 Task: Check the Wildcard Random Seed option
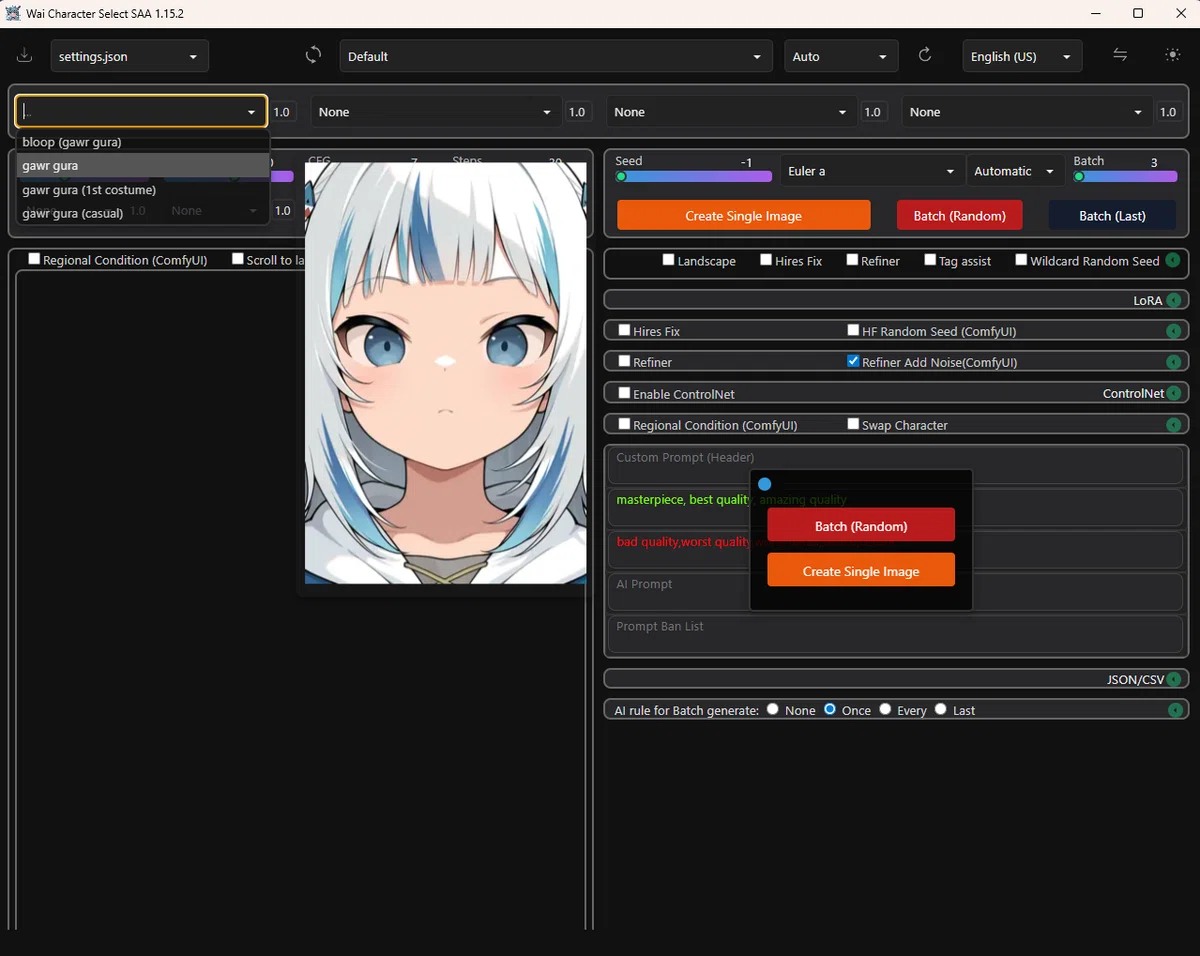pos(1021,260)
